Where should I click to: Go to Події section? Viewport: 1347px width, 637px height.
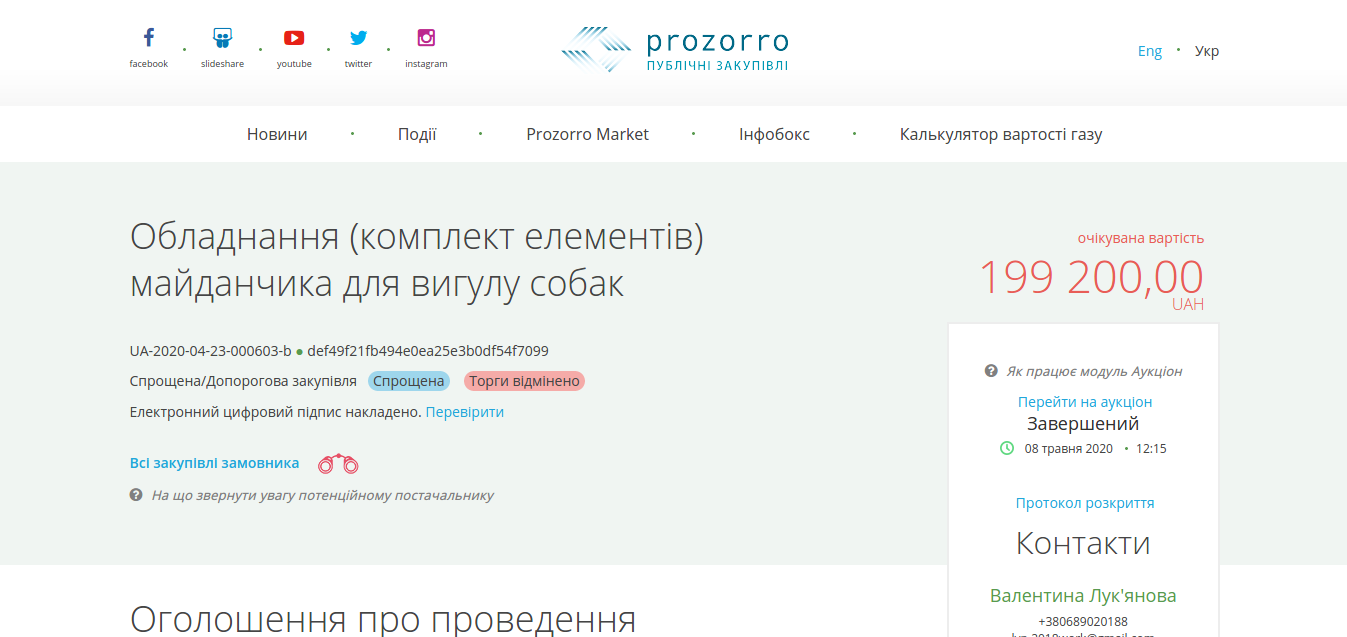(417, 134)
